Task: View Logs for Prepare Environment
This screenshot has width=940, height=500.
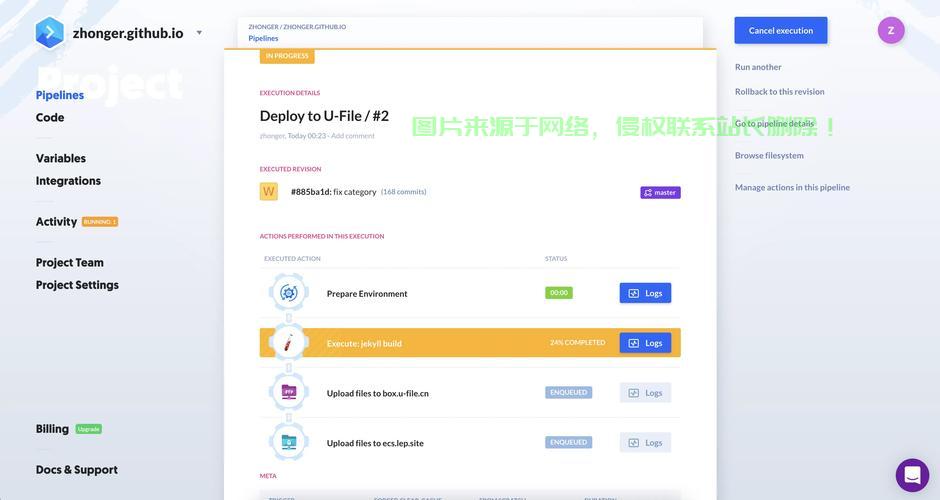Action: (645, 293)
